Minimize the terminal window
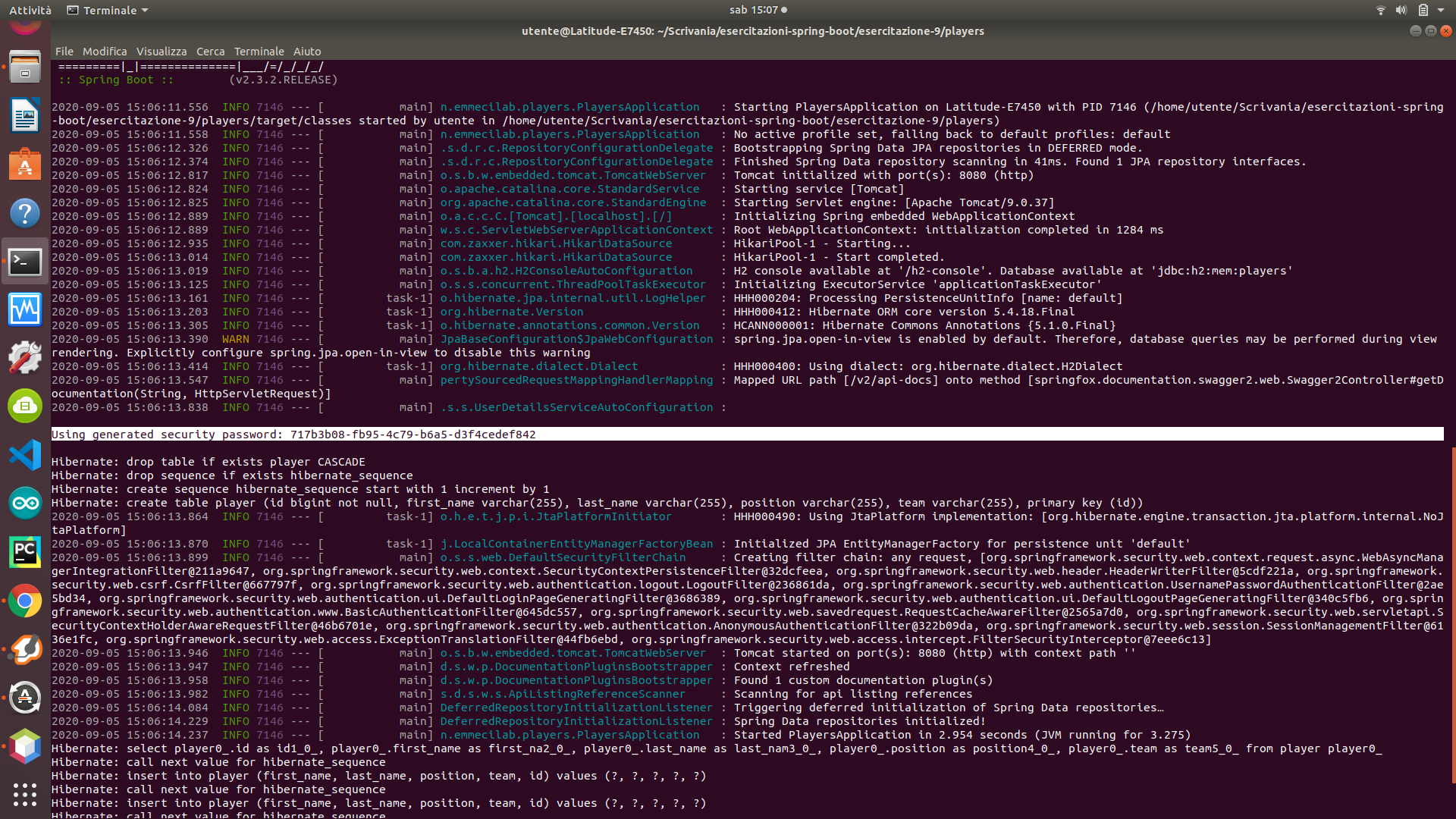 (1415, 31)
